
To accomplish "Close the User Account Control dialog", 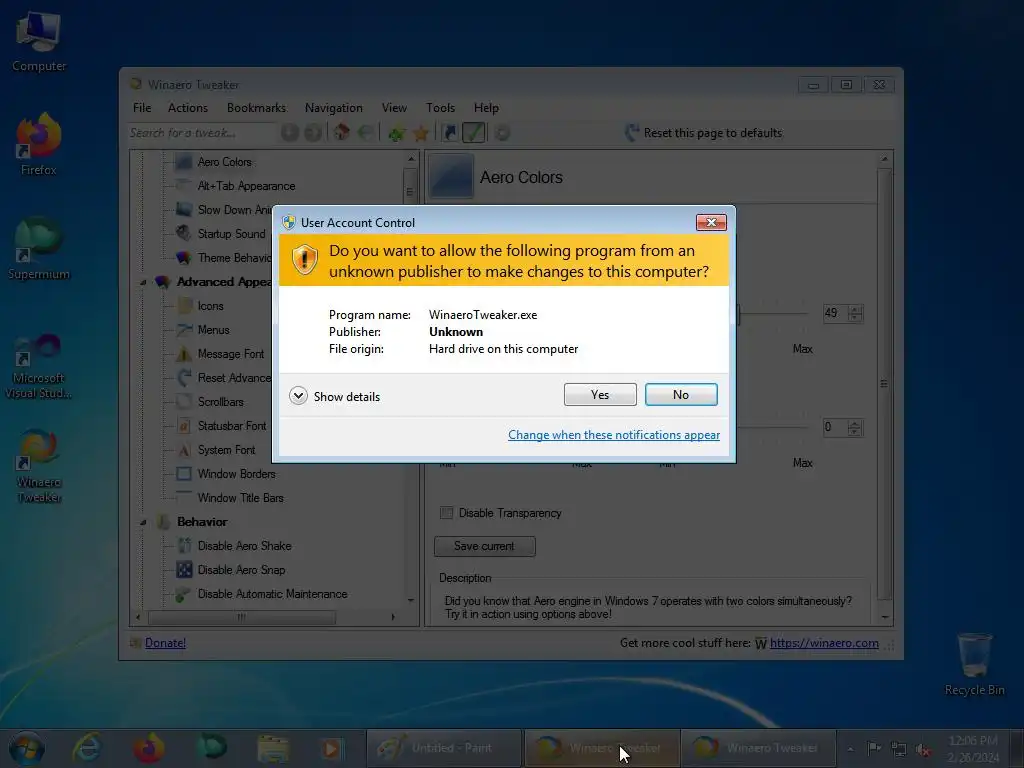I will point(711,223).
